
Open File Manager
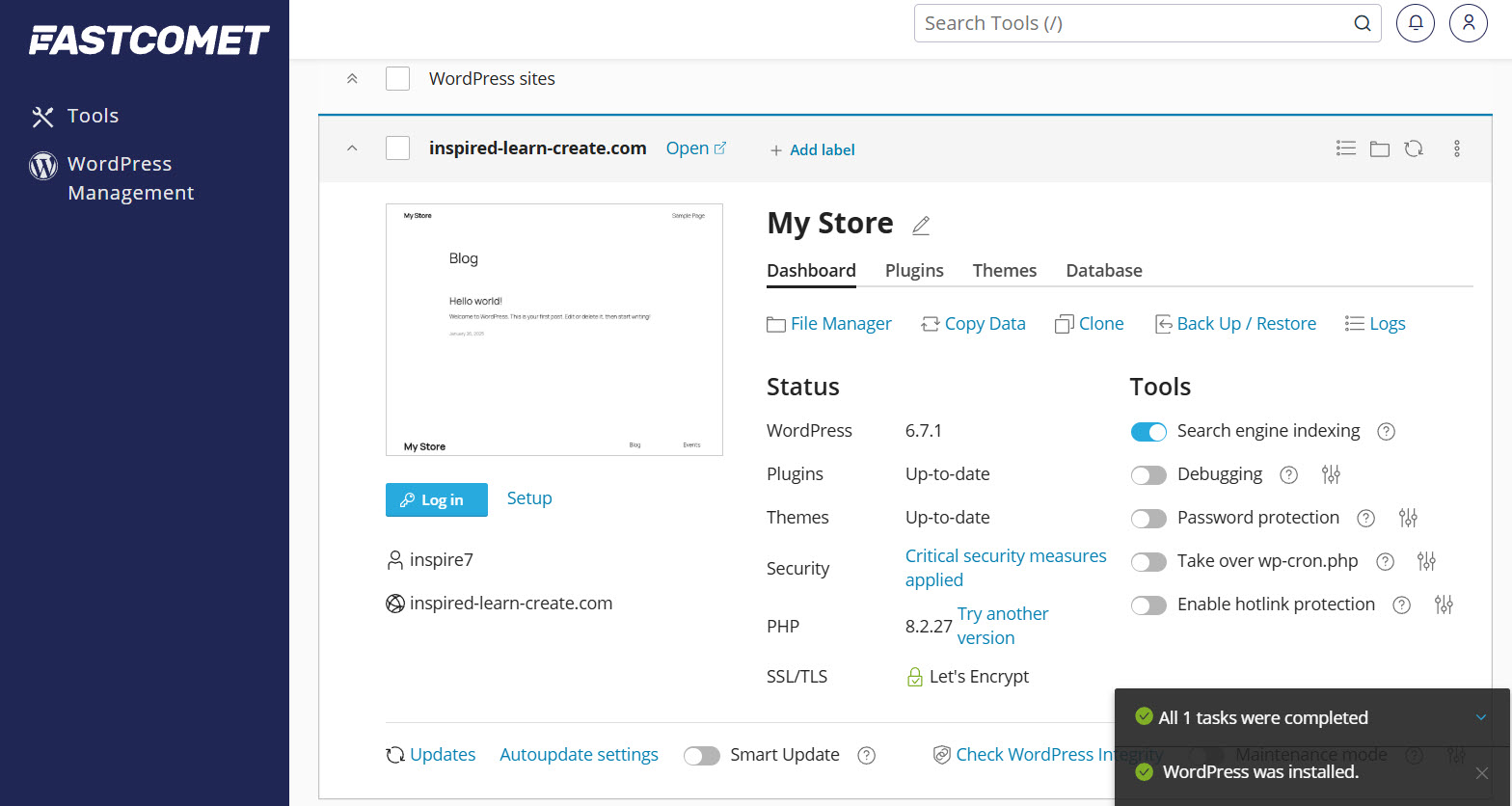[x=829, y=324]
